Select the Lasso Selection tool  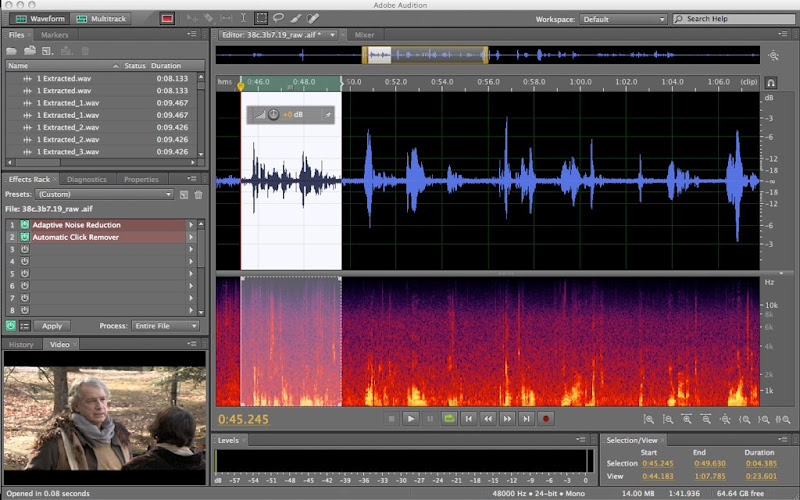click(x=278, y=18)
